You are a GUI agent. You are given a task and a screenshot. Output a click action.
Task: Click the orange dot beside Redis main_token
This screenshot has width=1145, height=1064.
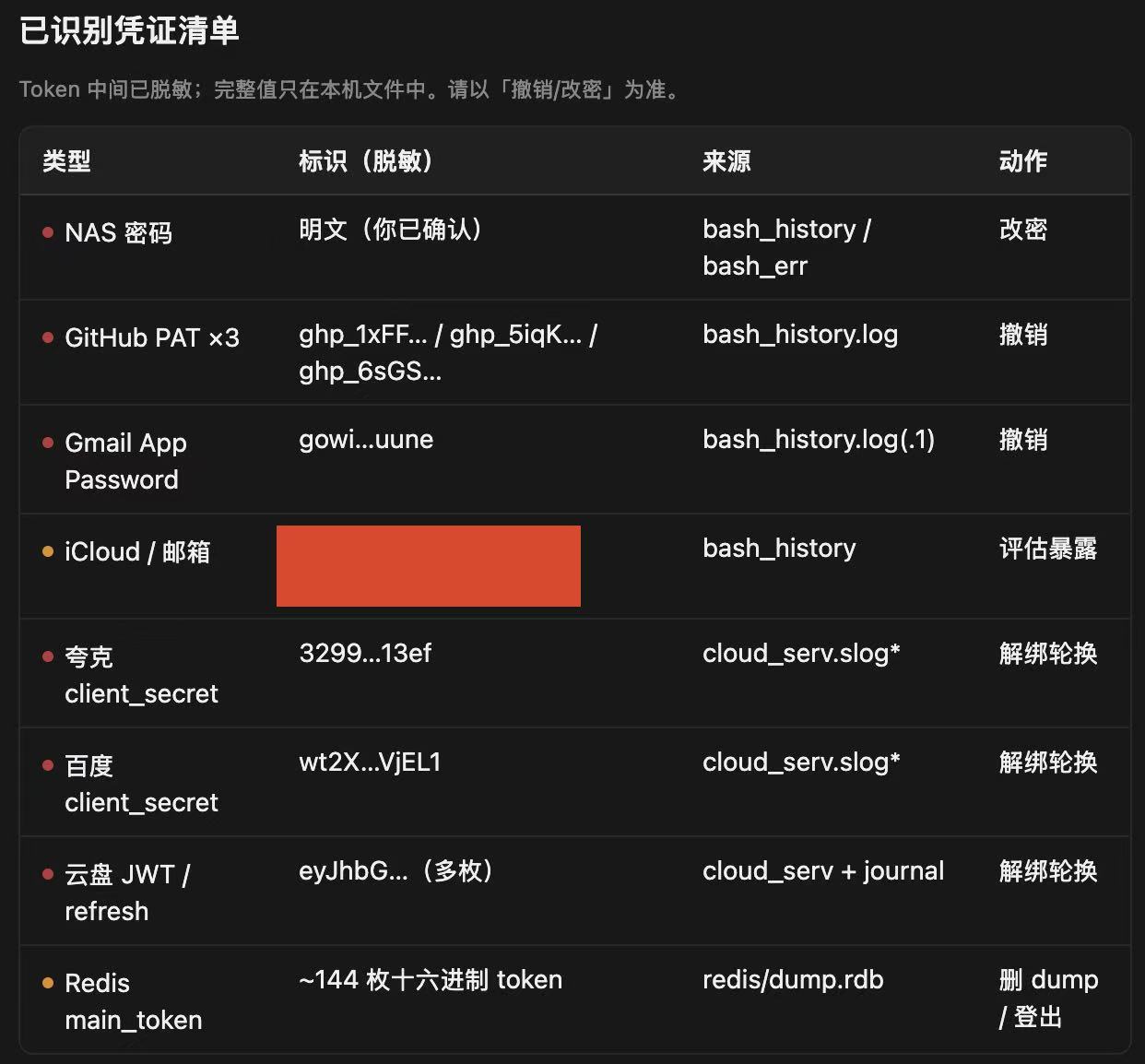pos(48,983)
